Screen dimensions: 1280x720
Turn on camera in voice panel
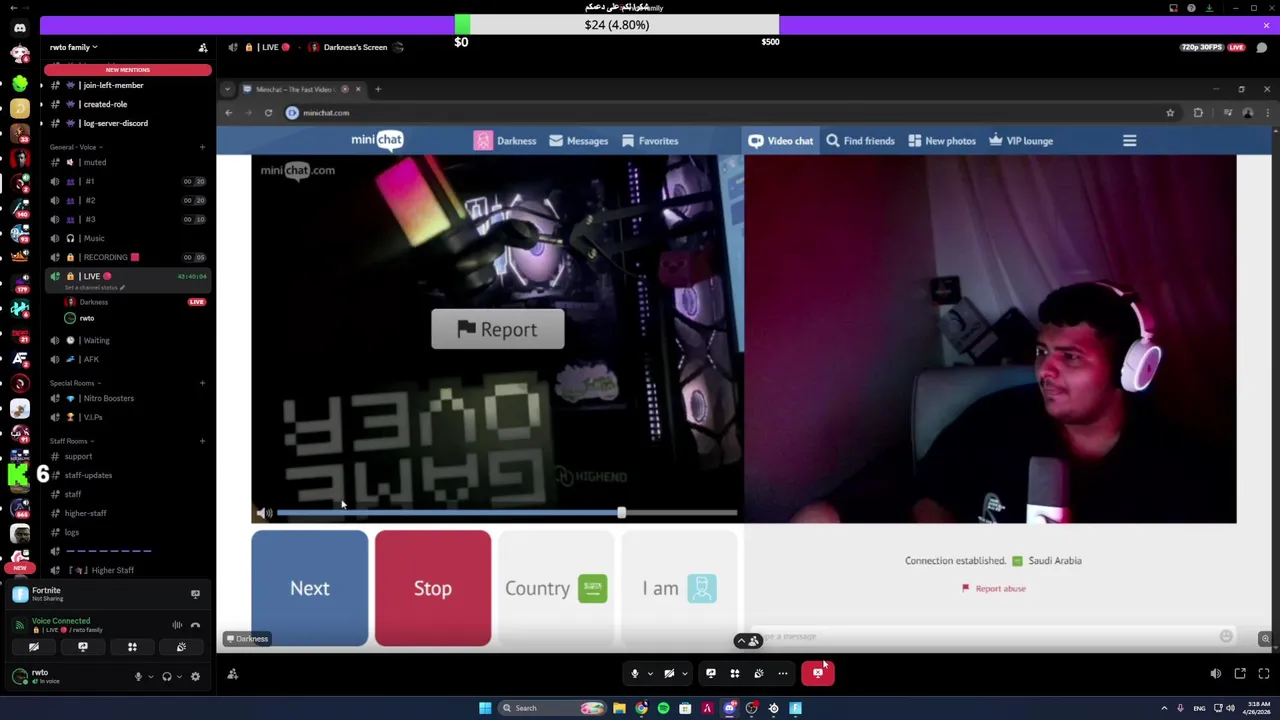coord(34,647)
